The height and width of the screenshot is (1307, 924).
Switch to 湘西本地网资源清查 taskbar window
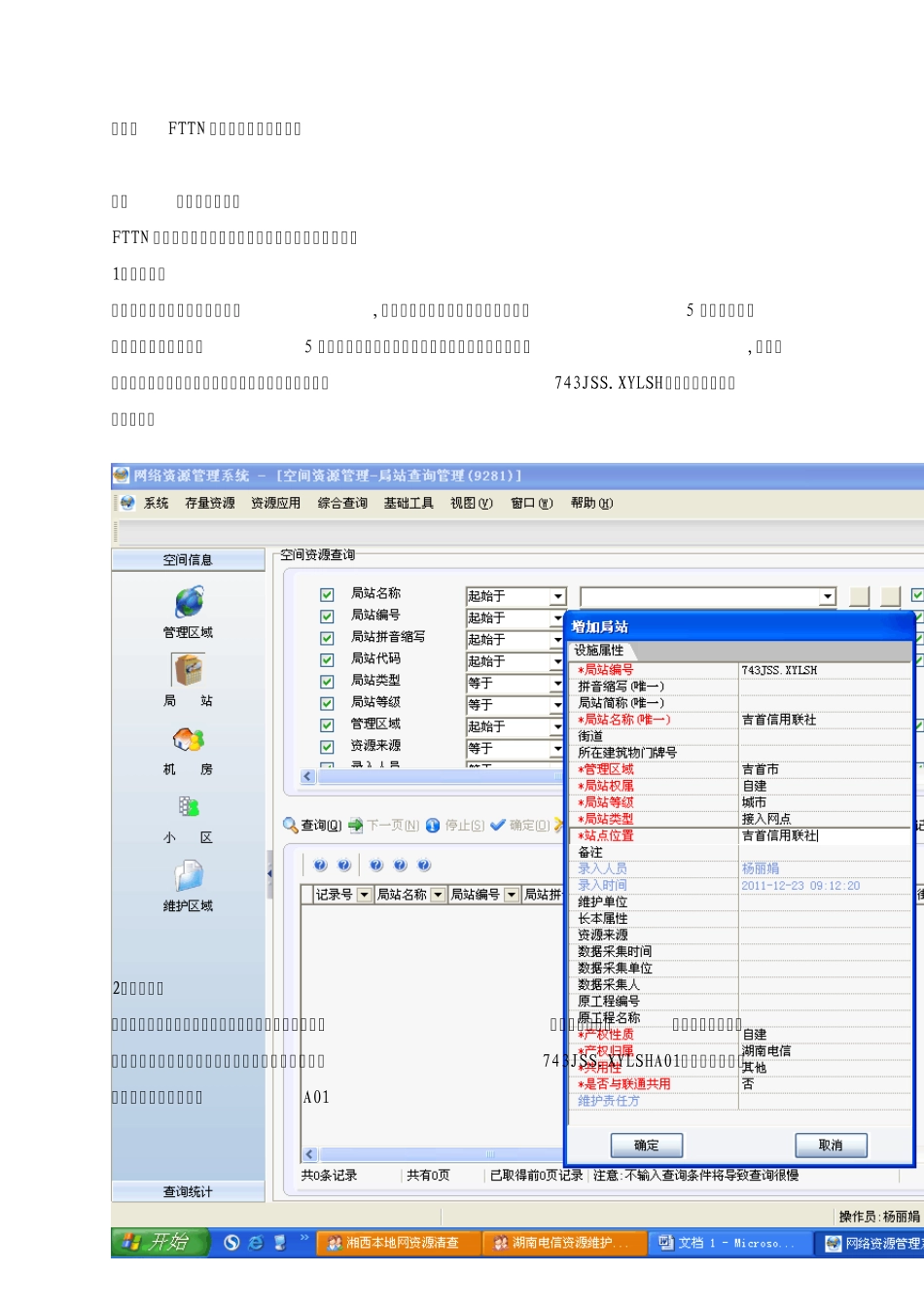pyautogui.click(x=399, y=1243)
